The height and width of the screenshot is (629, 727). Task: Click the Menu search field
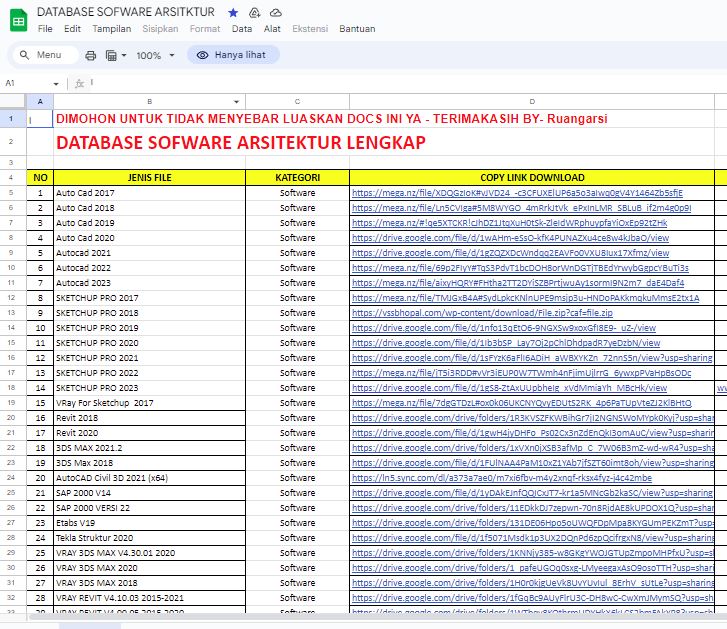(45, 55)
